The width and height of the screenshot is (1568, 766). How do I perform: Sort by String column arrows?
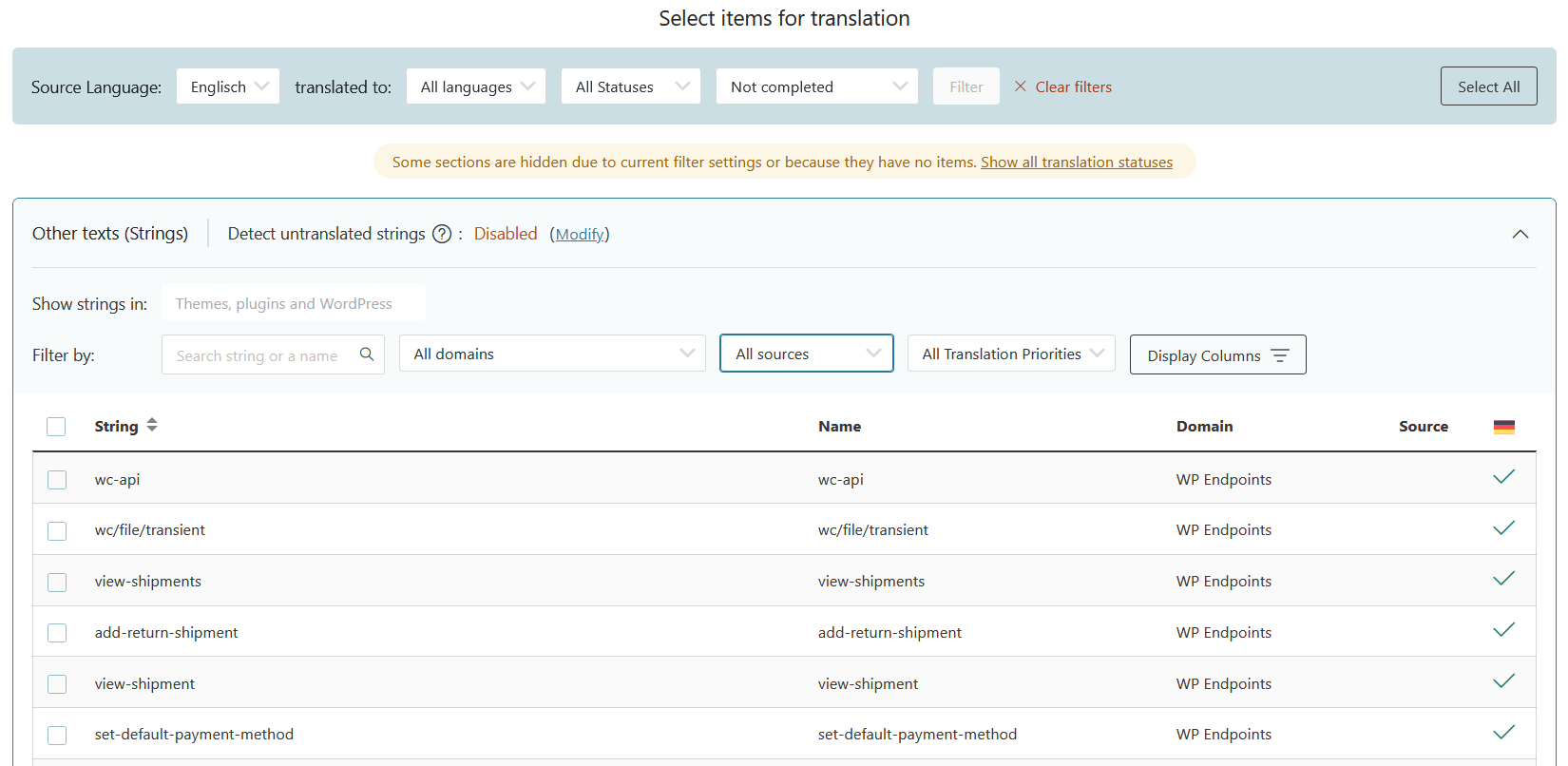(152, 426)
